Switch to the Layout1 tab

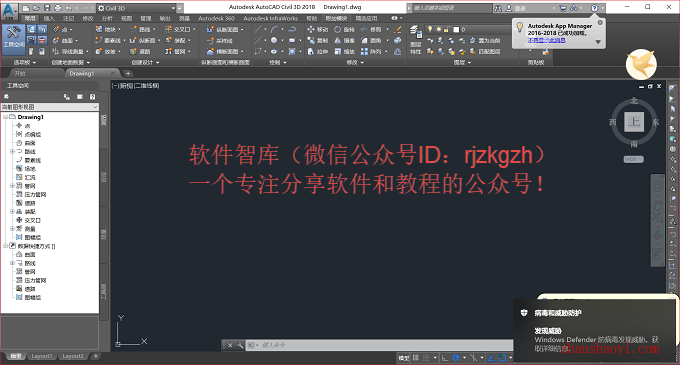coord(42,356)
